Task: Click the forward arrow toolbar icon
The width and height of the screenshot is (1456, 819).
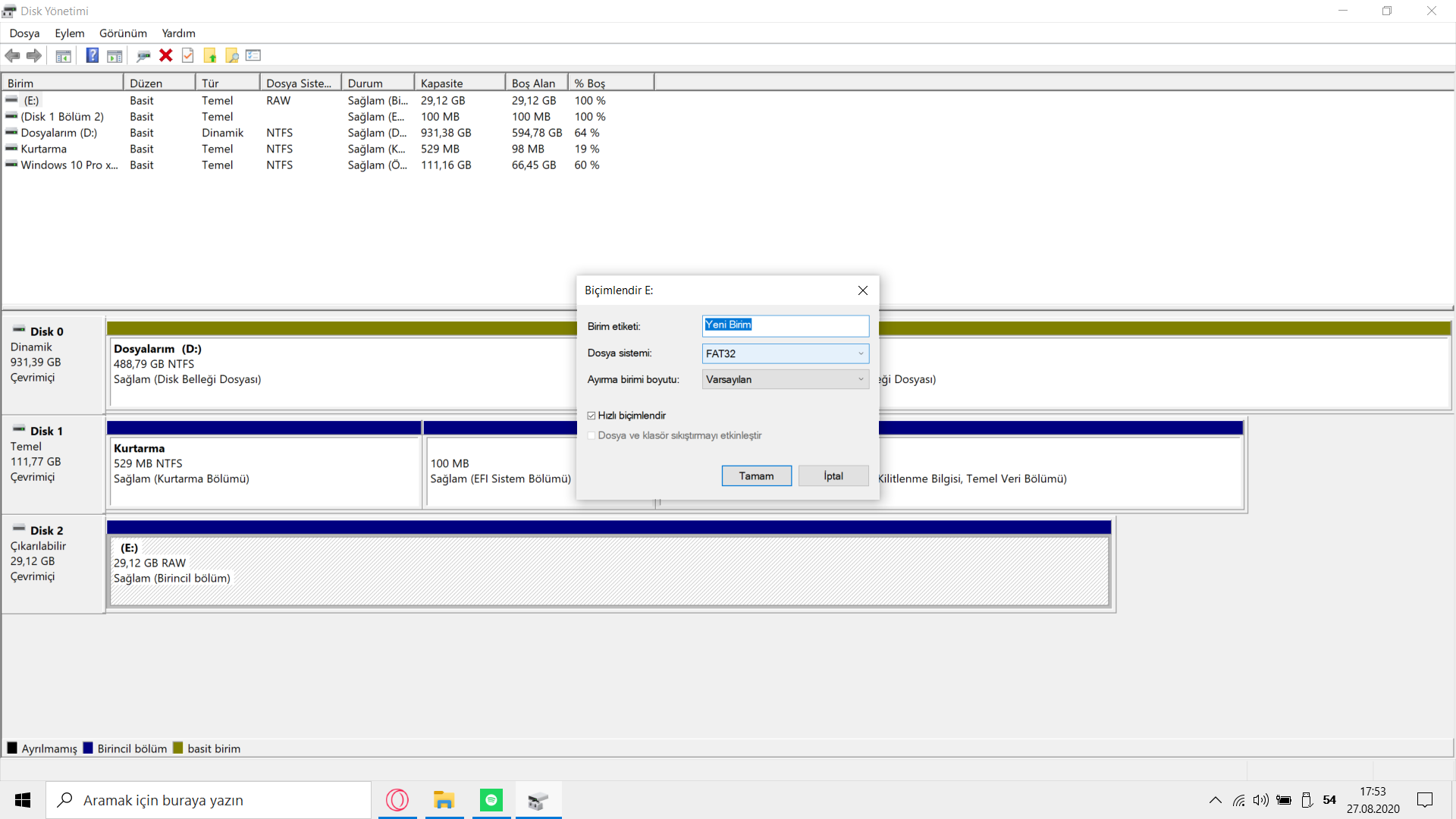Action: (x=34, y=55)
